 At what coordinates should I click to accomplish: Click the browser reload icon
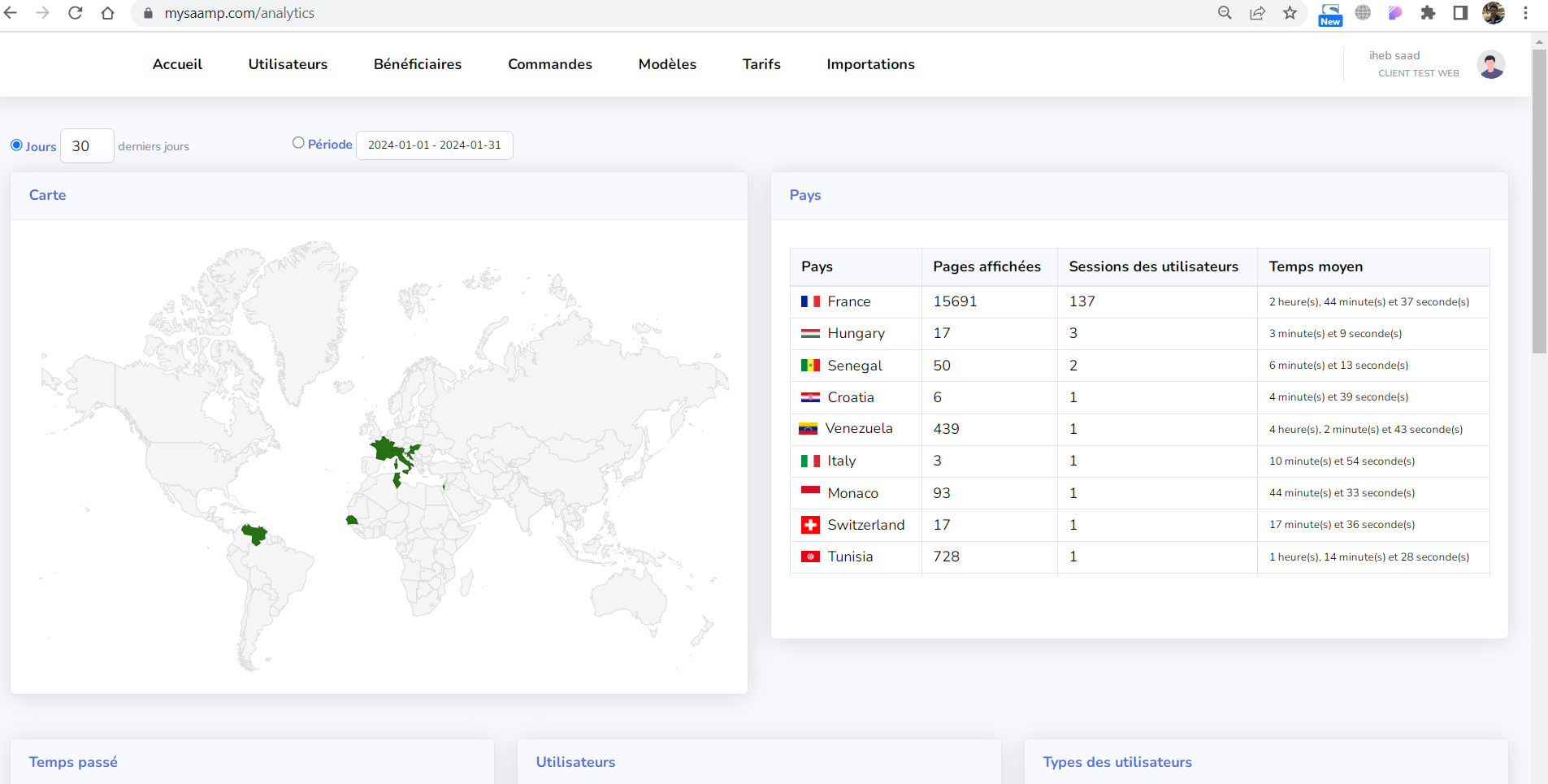75,13
